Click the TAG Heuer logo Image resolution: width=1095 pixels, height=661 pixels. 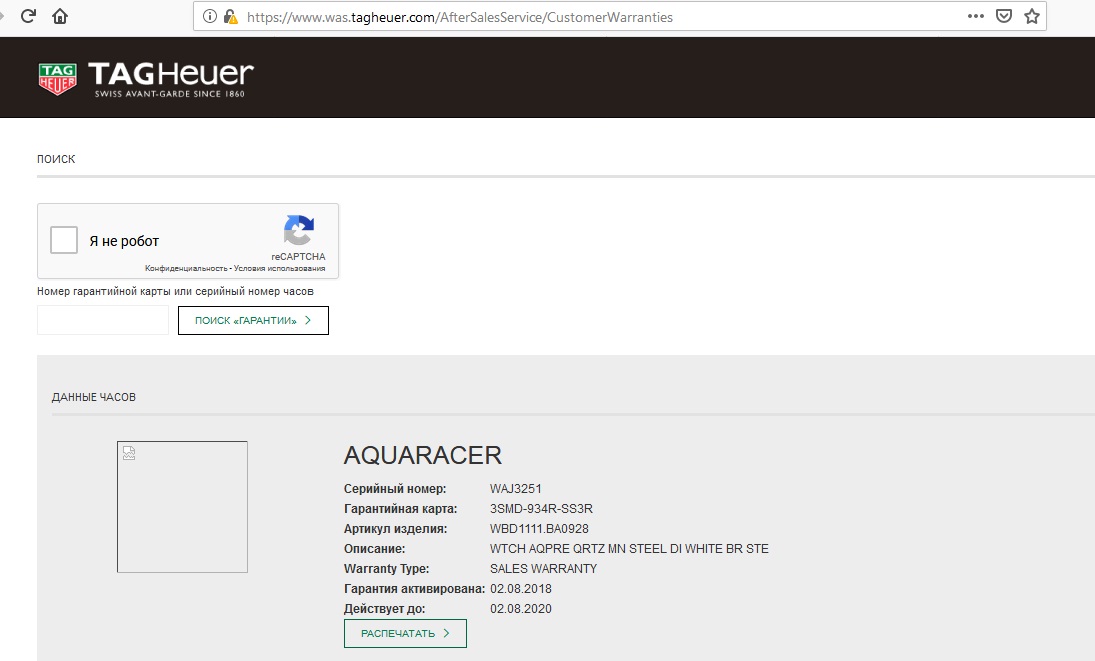146,78
